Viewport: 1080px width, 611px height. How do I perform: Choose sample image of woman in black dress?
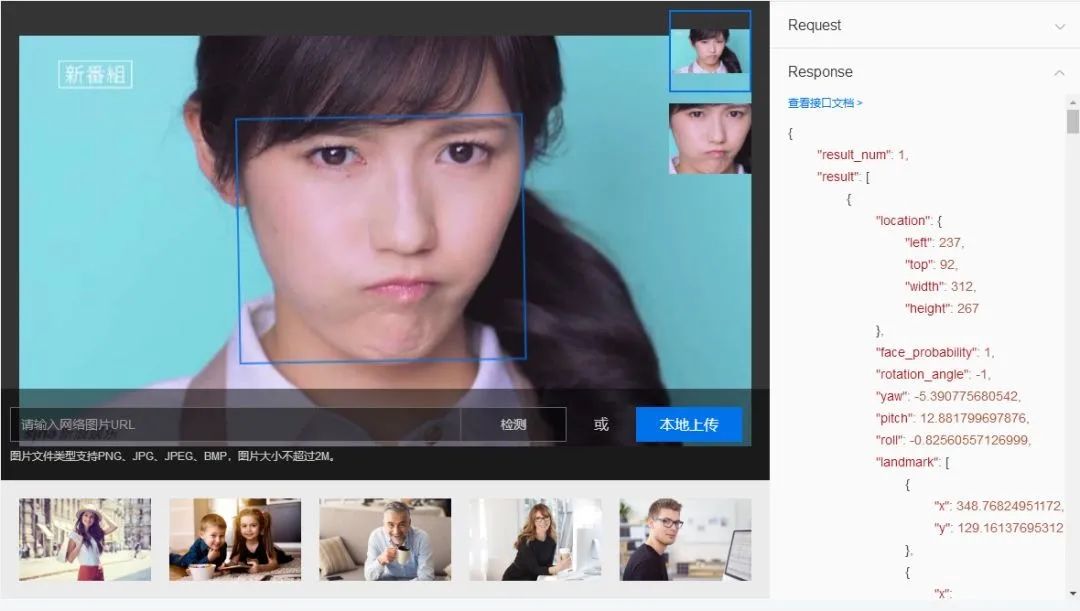tap(535, 539)
